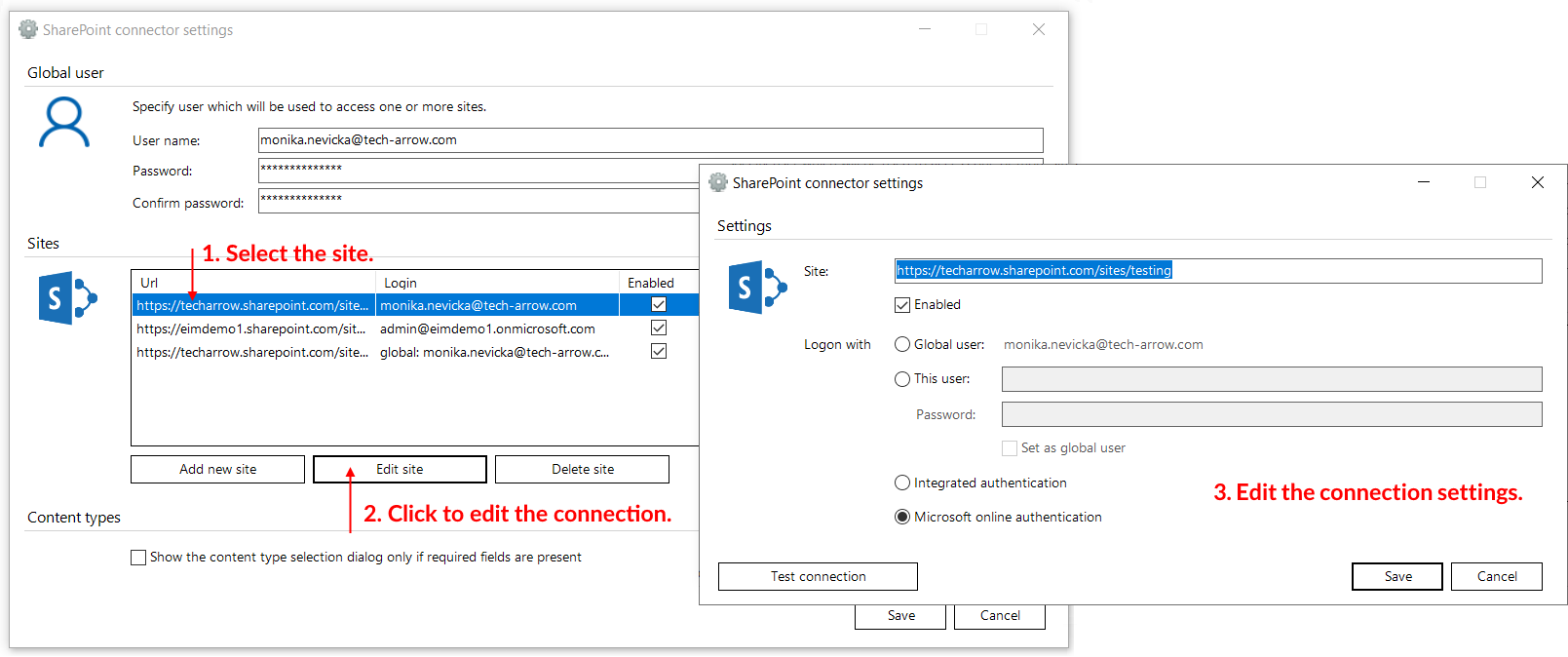Click the Url column header
This screenshot has height=657, width=1568.
click(254, 283)
